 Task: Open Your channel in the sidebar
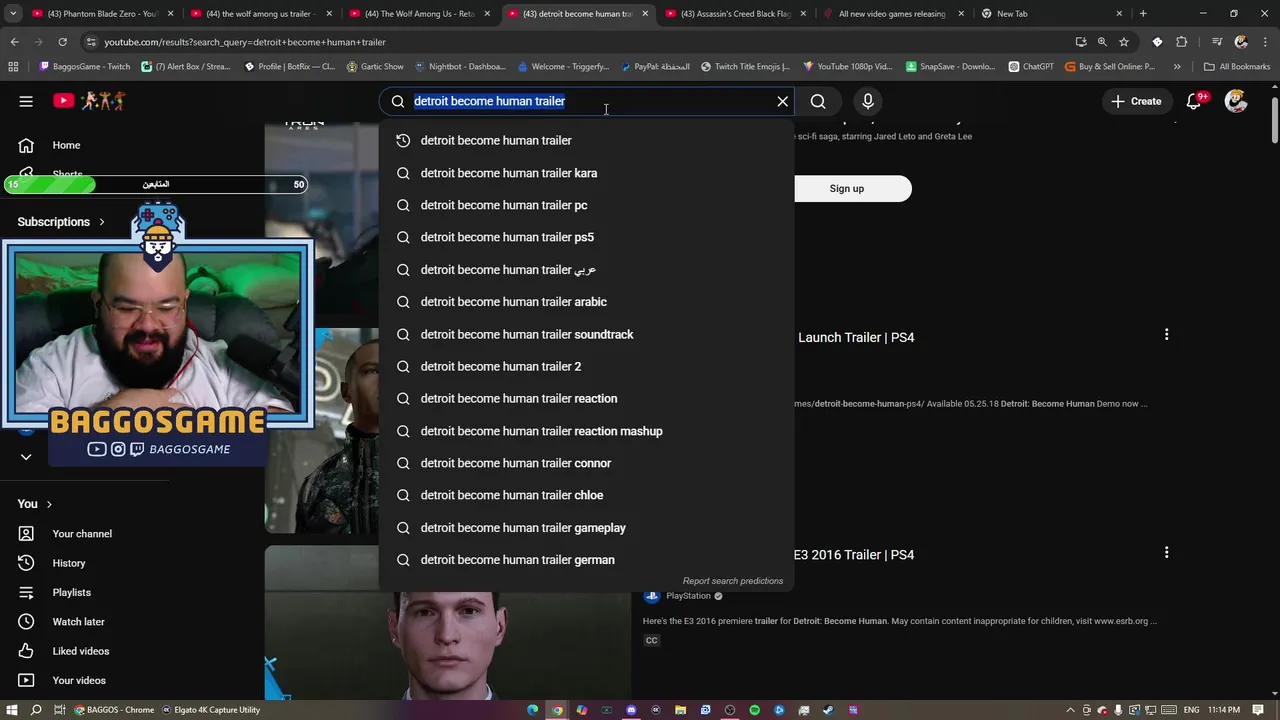pyautogui.click(x=81, y=534)
